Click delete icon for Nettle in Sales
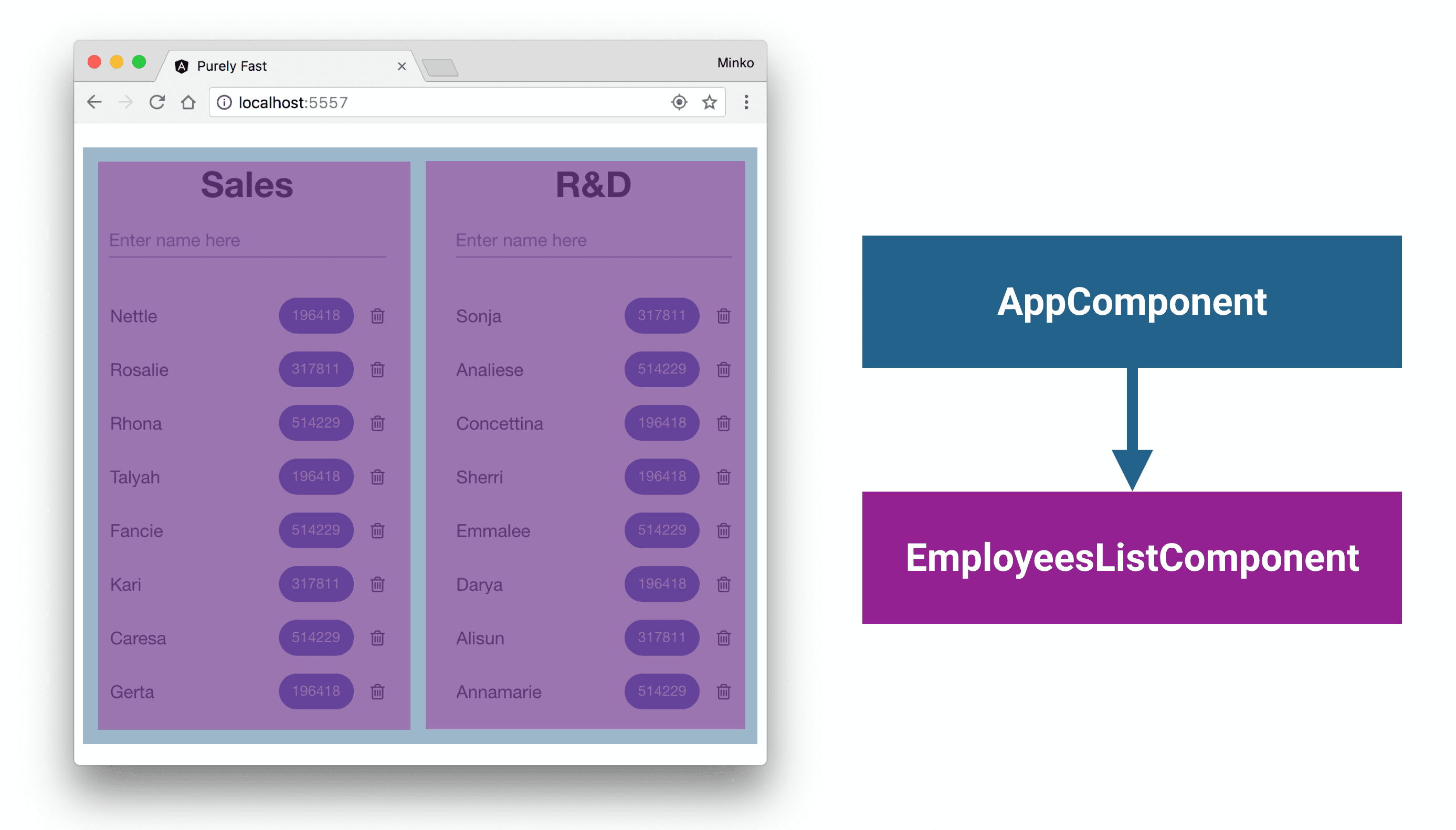This screenshot has height=830, width=1456. point(378,314)
